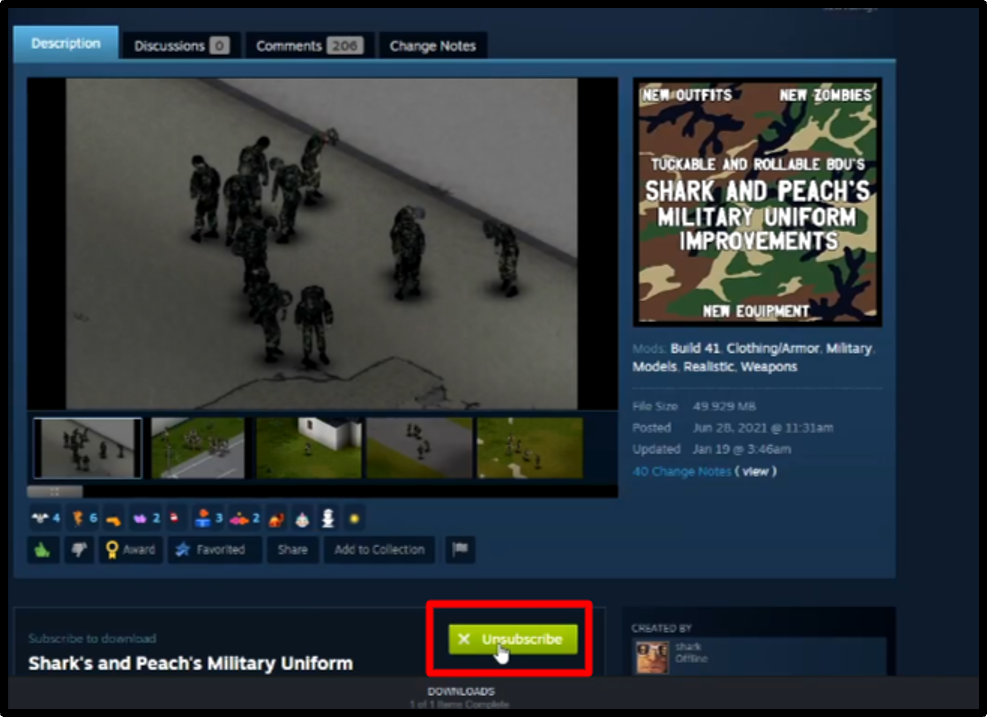Click the thumbs up rate button
Image resolution: width=988 pixels, height=718 pixels.
tap(42, 550)
